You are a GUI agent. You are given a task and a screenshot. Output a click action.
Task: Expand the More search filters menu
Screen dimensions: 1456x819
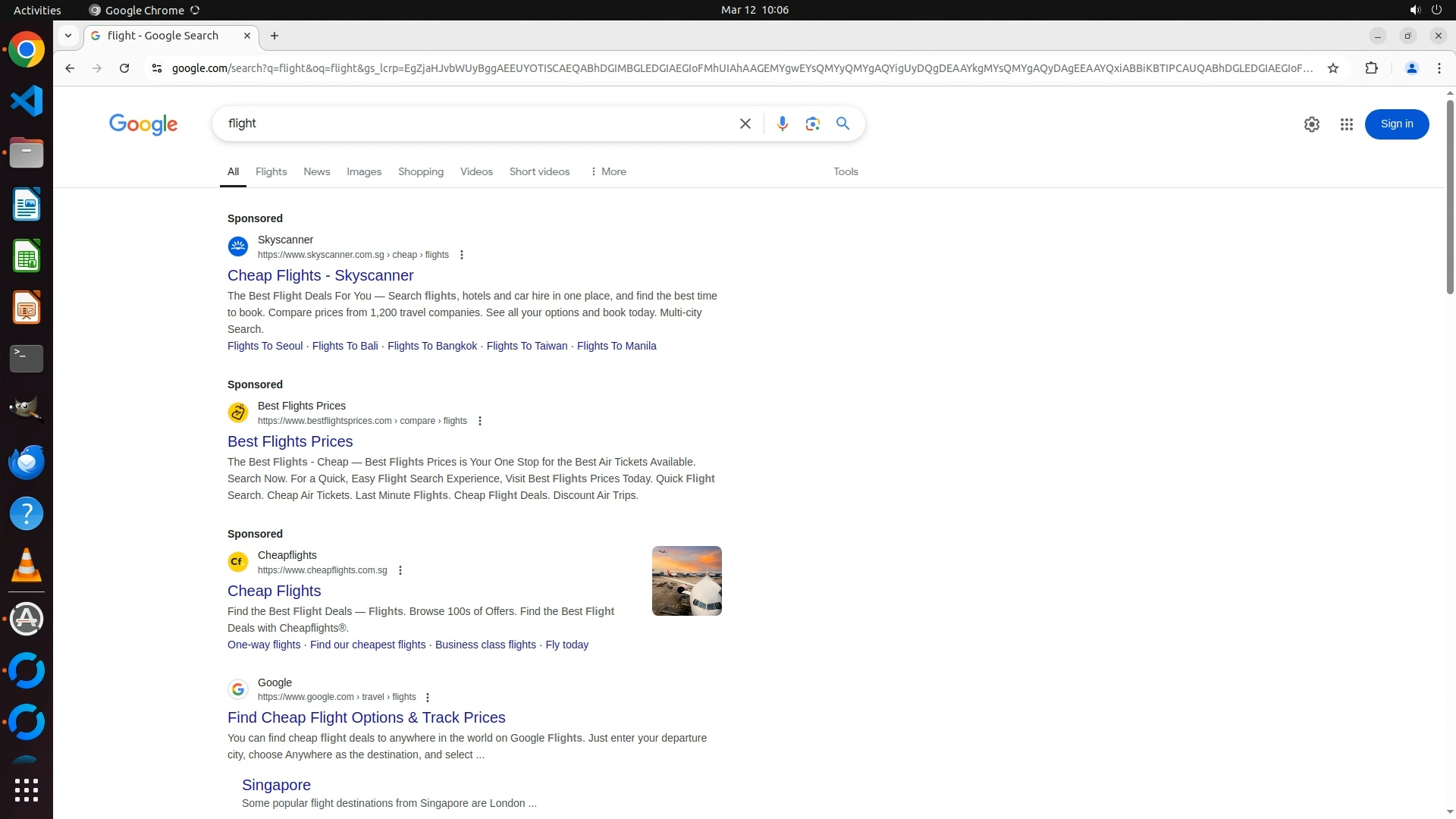tap(607, 171)
